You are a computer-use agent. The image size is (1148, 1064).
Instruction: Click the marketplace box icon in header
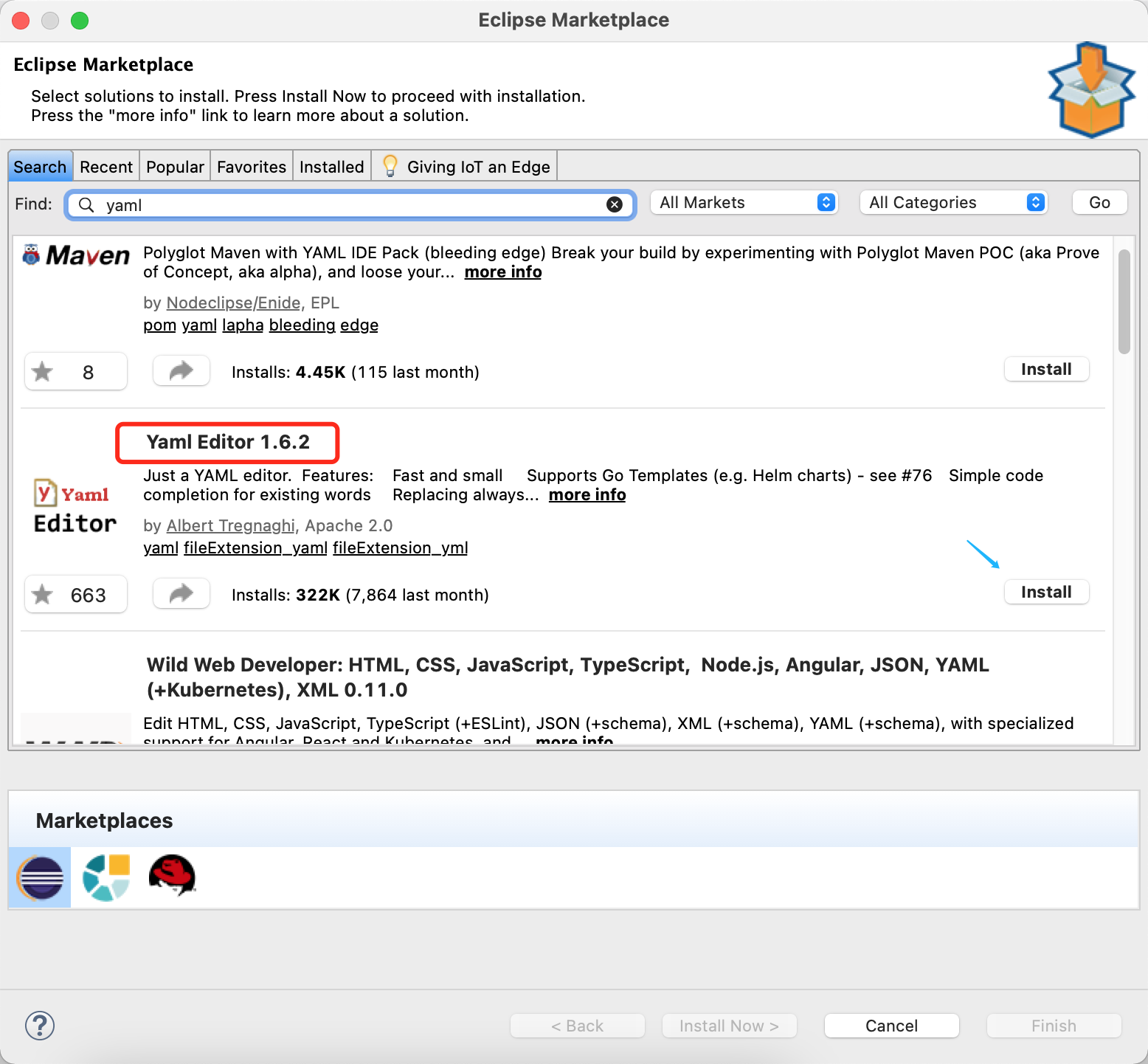pos(1091,90)
